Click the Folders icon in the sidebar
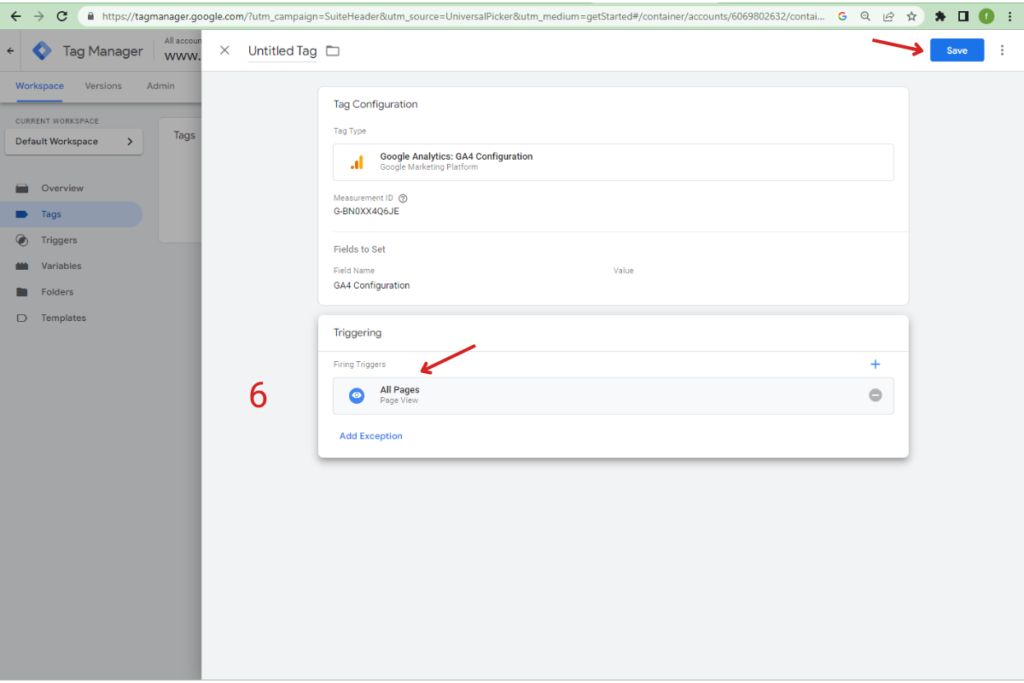Image resolution: width=1024 pixels, height=683 pixels. pos(22,293)
